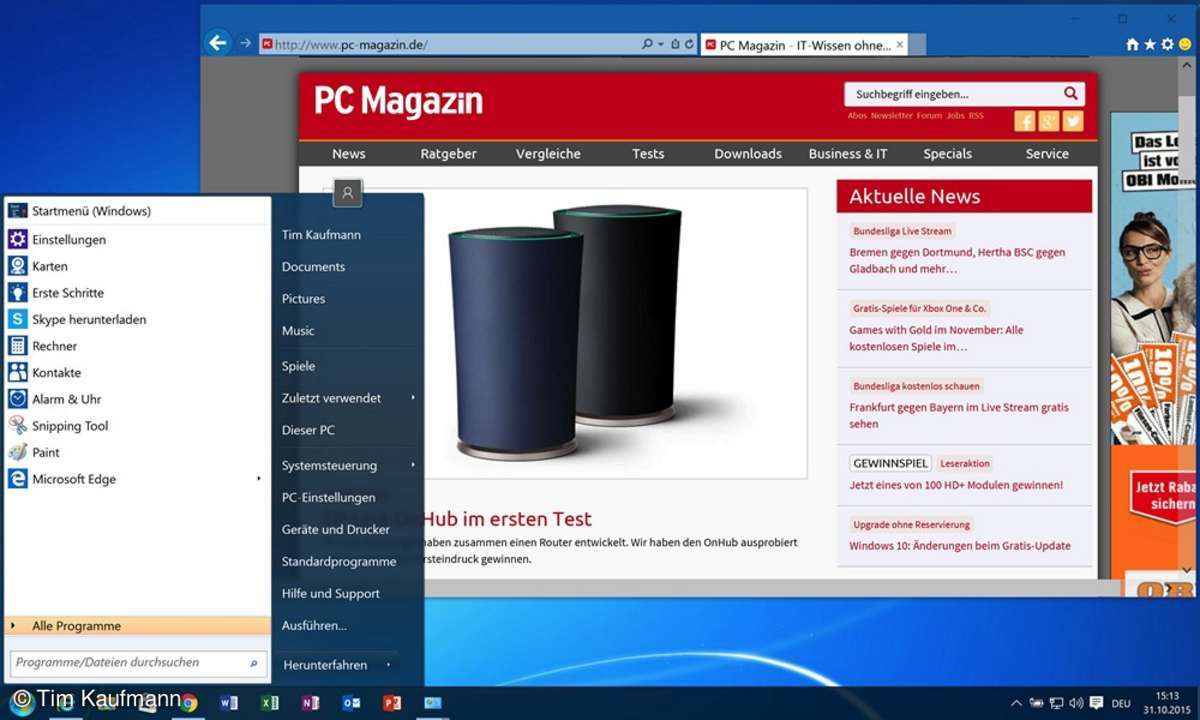Open the News navigation menu

pos(349,153)
